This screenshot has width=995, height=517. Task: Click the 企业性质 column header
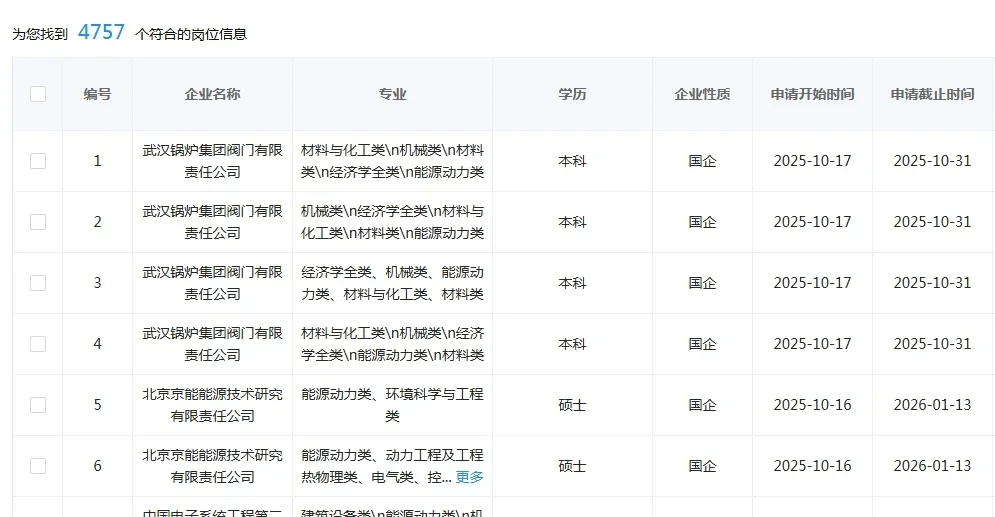tap(702, 94)
